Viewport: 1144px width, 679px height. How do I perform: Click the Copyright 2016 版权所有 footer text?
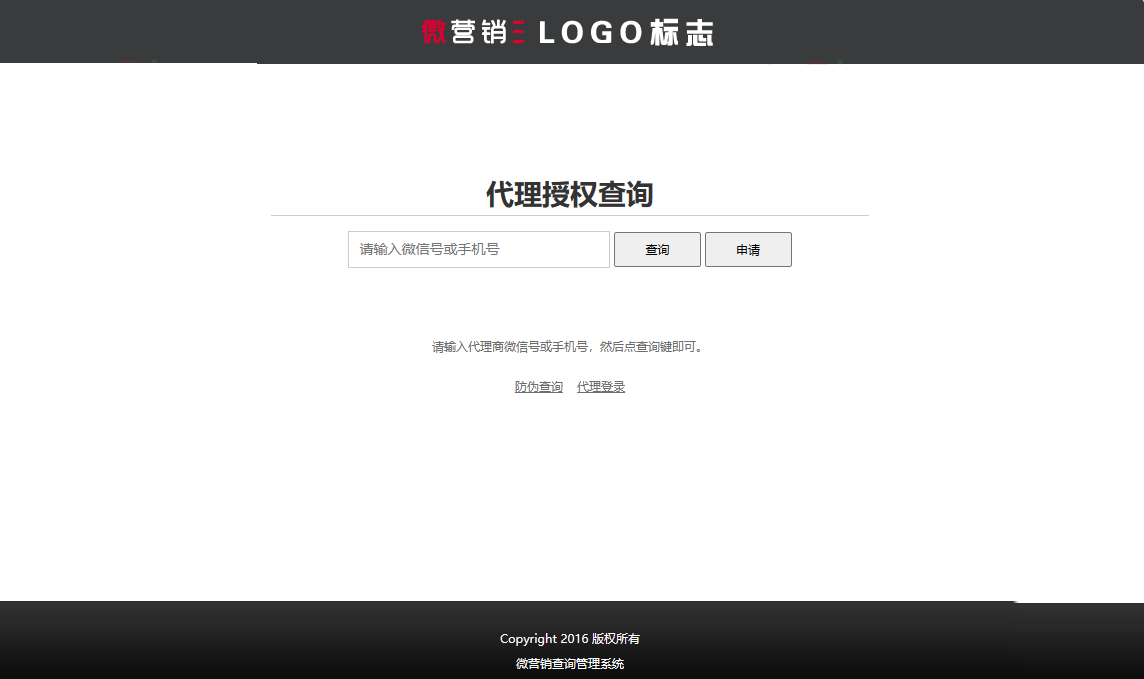click(x=570, y=639)
